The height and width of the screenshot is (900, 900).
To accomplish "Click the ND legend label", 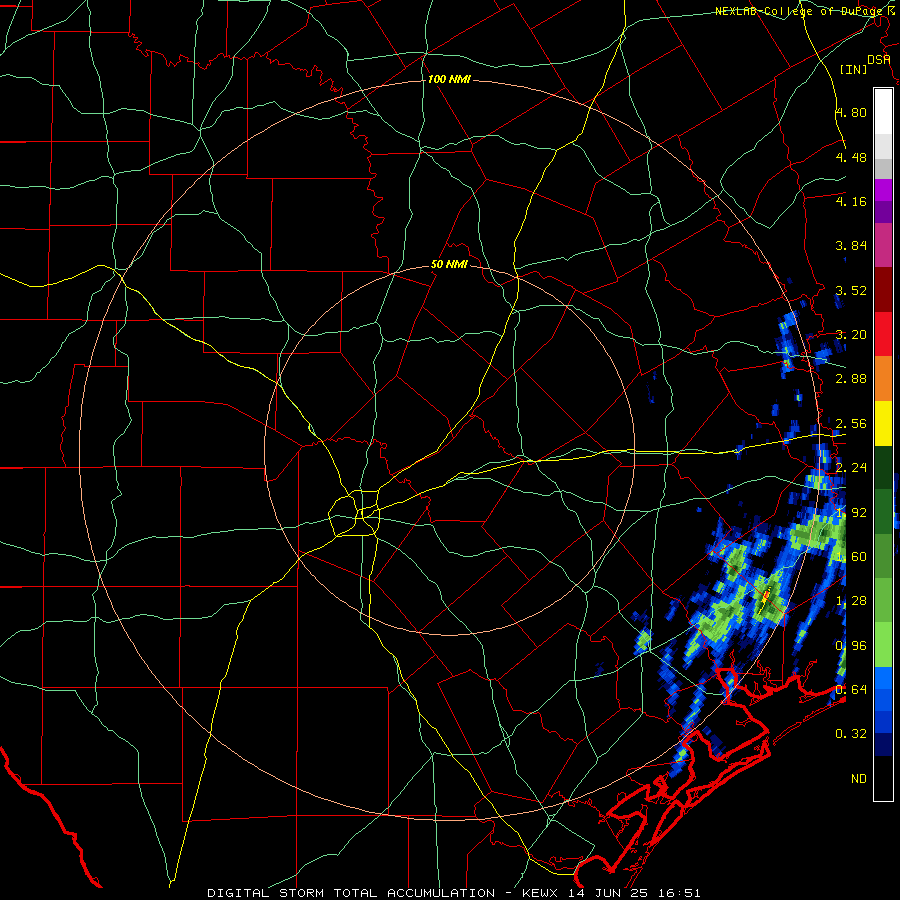I will 859,779.
